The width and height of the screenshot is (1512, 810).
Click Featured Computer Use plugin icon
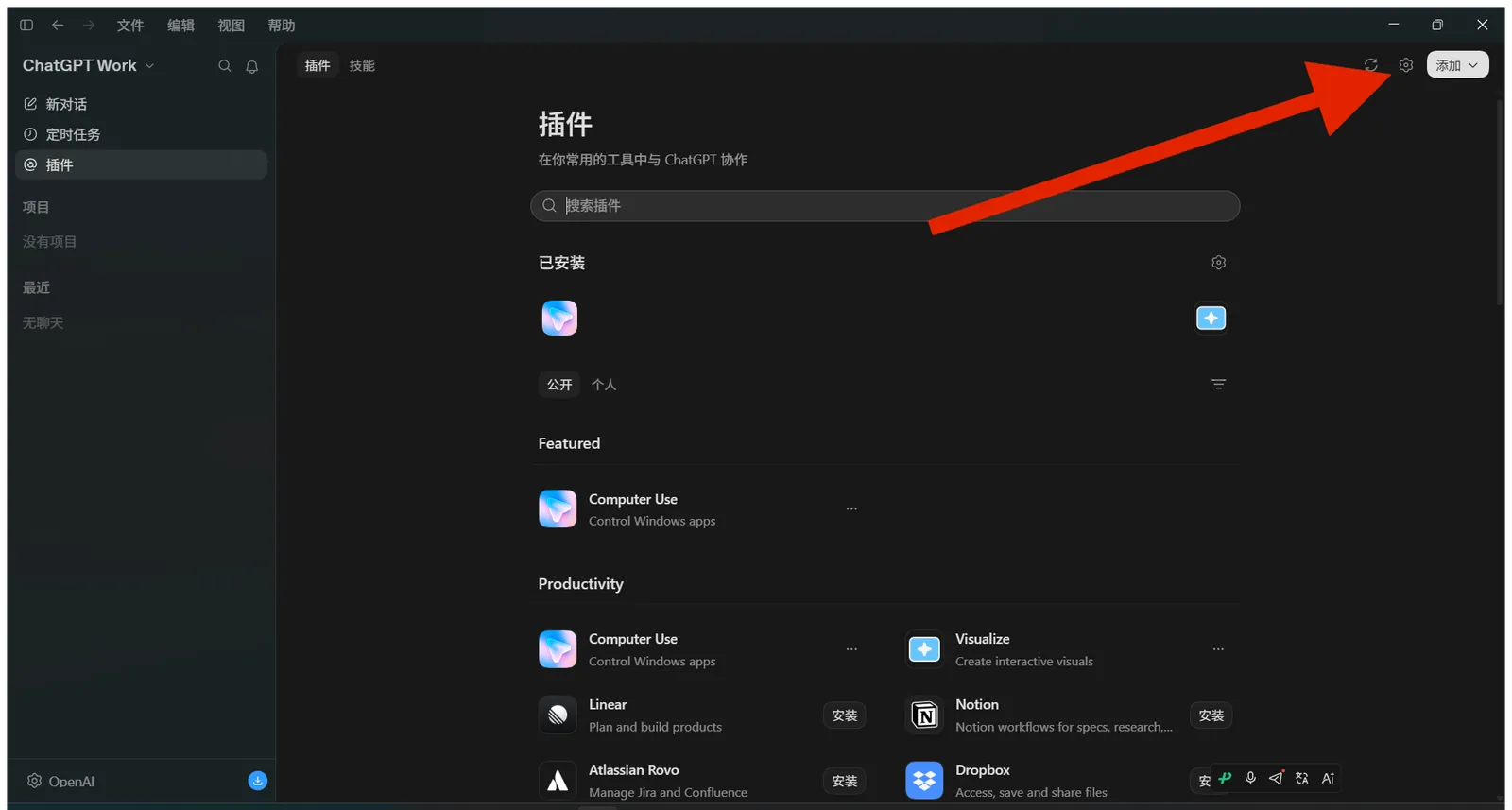coord(558,508)
